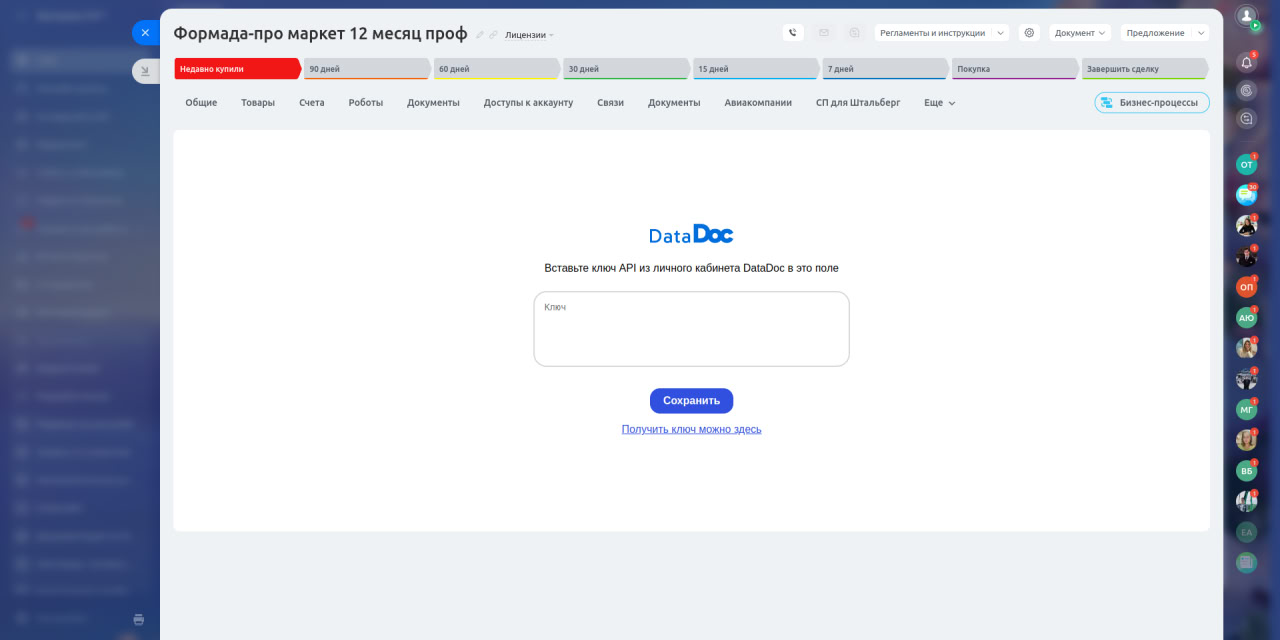The width and height of the screenshot is (1280, 640).
Task: Open the Документ dropdown
Action: point(1081,33)
